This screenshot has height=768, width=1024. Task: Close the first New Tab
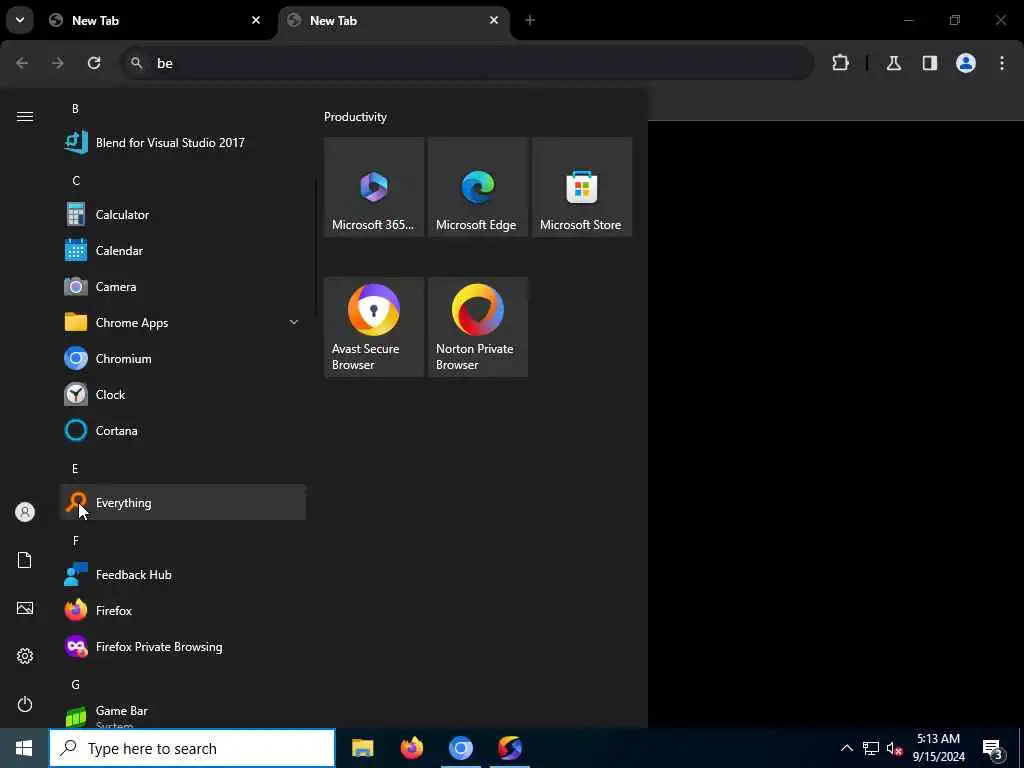point(256,20)
